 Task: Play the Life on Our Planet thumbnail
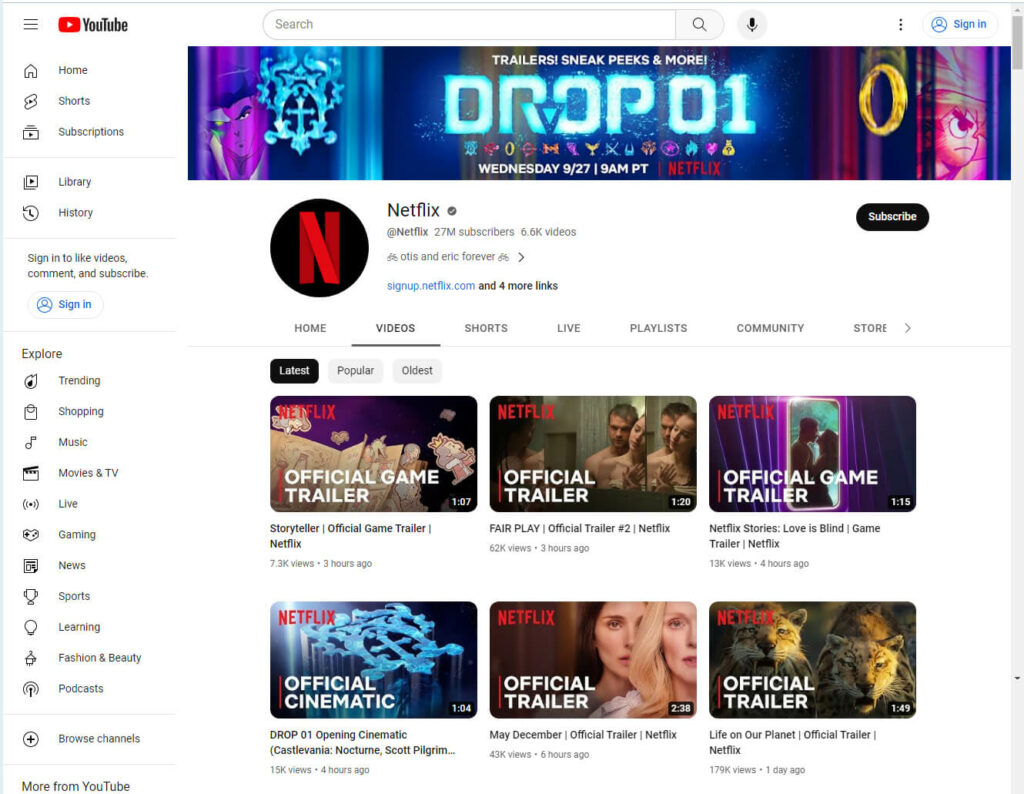coord(812,659)
